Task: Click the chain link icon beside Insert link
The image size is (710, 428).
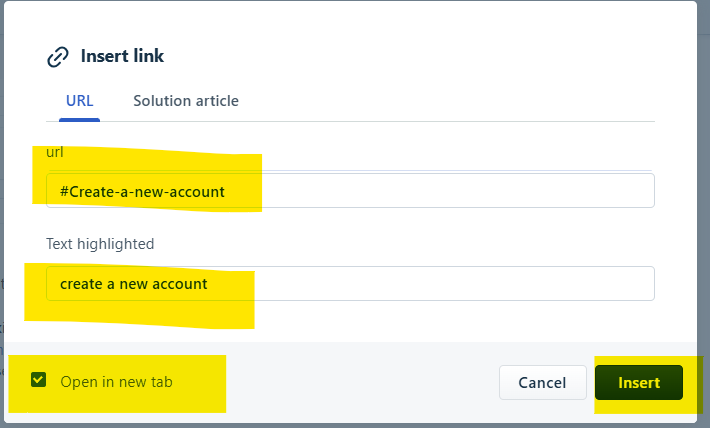Action: (58, 57)
